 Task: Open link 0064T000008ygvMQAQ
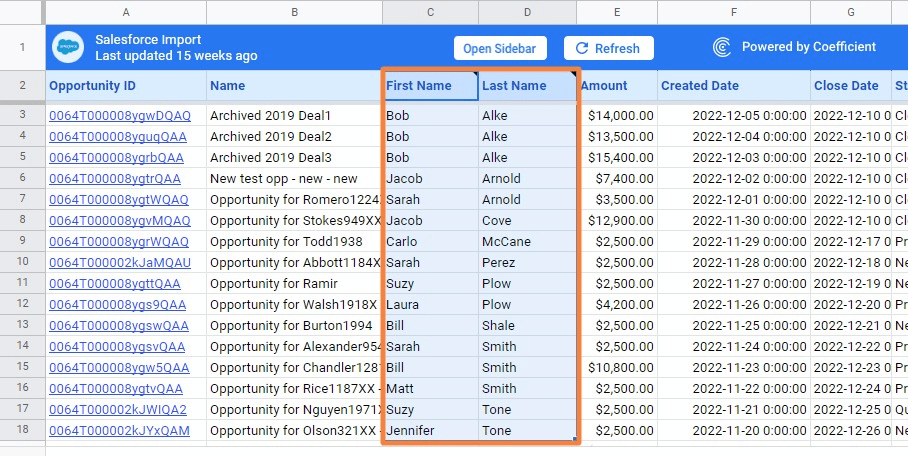tap(120, 220)
